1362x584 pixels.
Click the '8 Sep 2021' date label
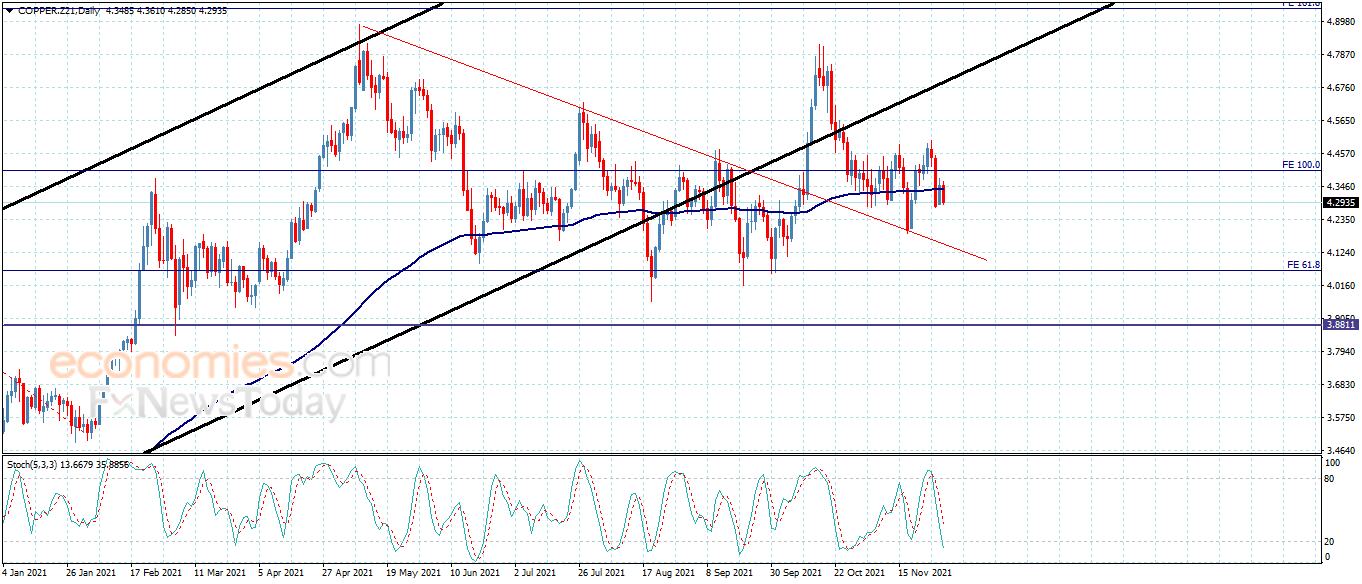pos(729,573)
